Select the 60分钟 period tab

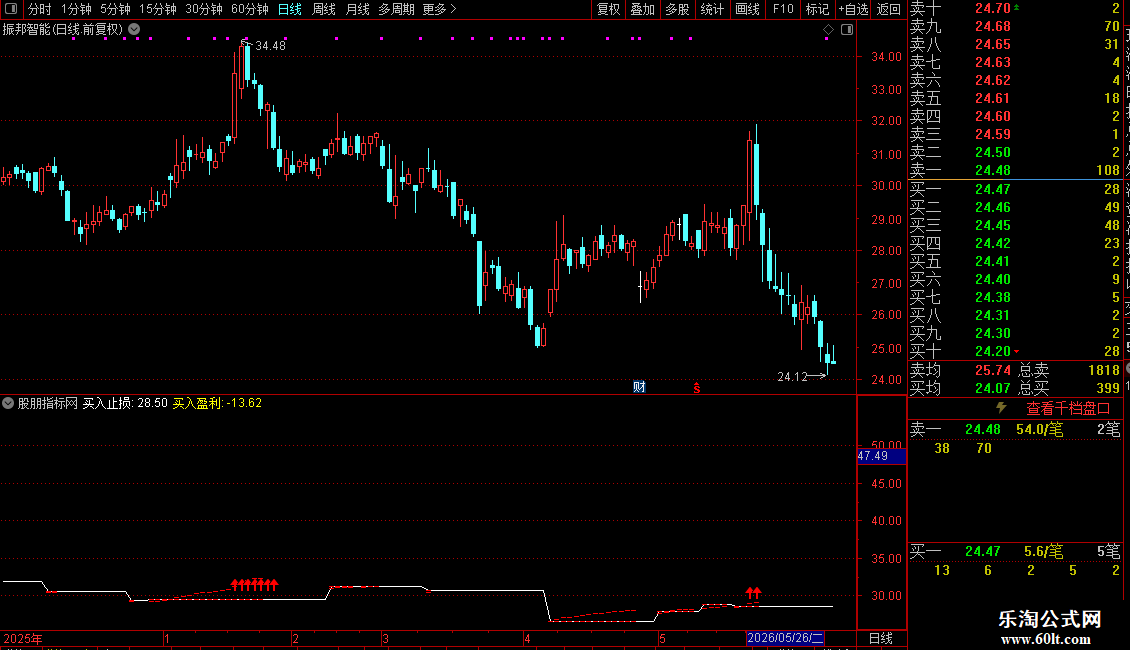pos(249,9)
